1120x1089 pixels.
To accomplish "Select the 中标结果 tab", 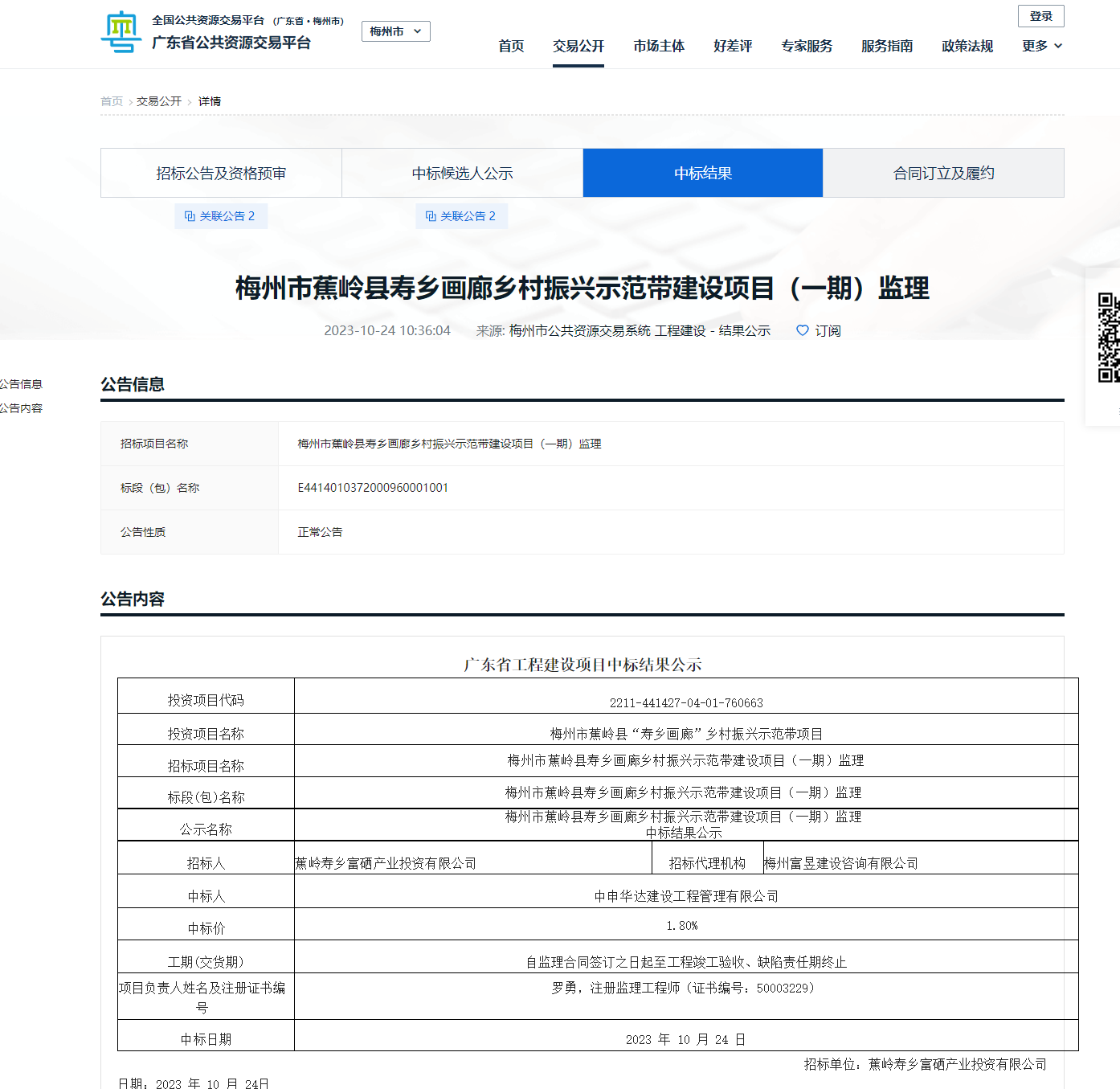I will coord(703,173).
